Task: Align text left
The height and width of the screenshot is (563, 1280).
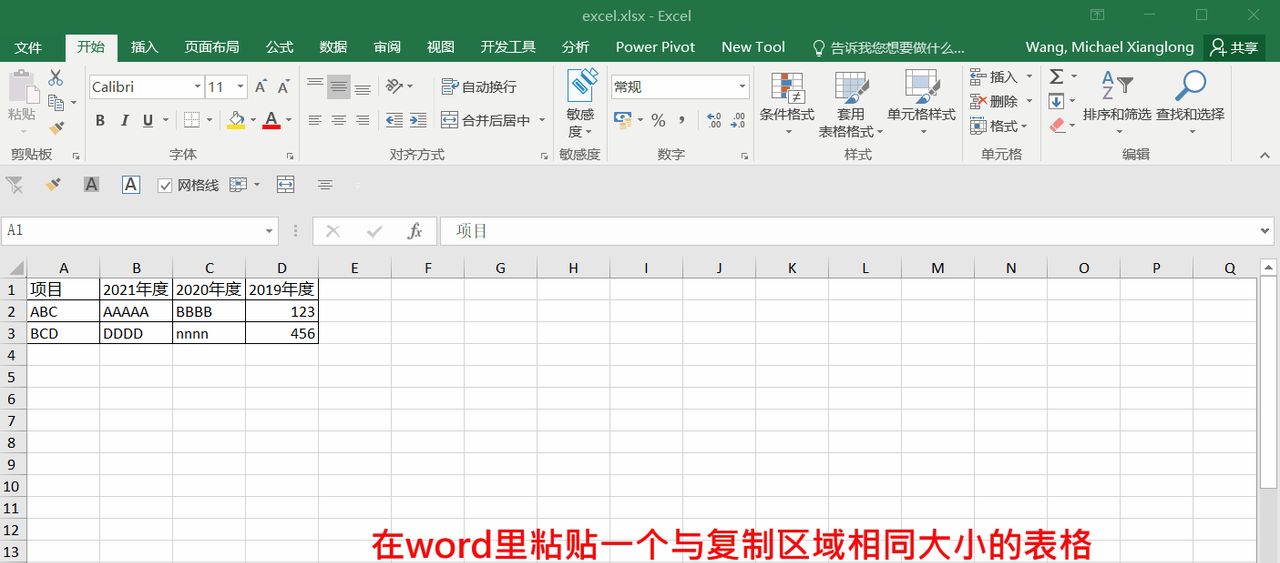Action: [315, 120]
